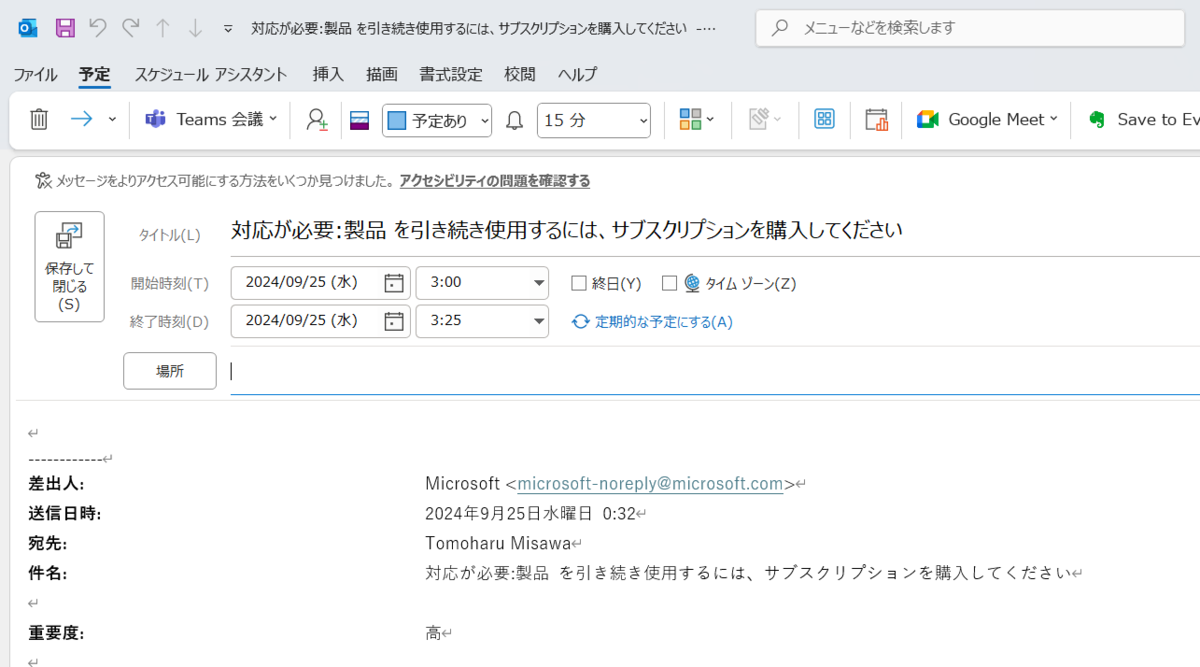
Task: Open the ファイル tab
Action: click(35, 74)
